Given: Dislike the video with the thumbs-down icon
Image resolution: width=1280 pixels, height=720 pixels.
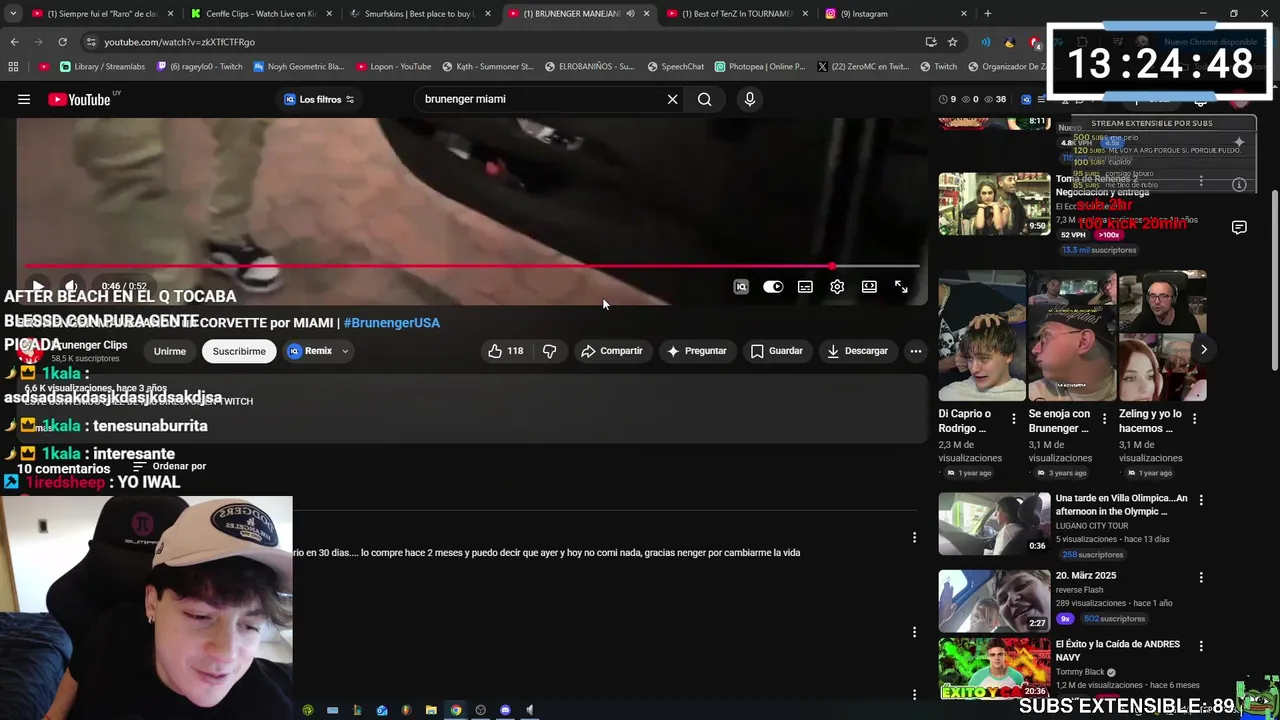Looking at the screenshot, I should point(549,351).
